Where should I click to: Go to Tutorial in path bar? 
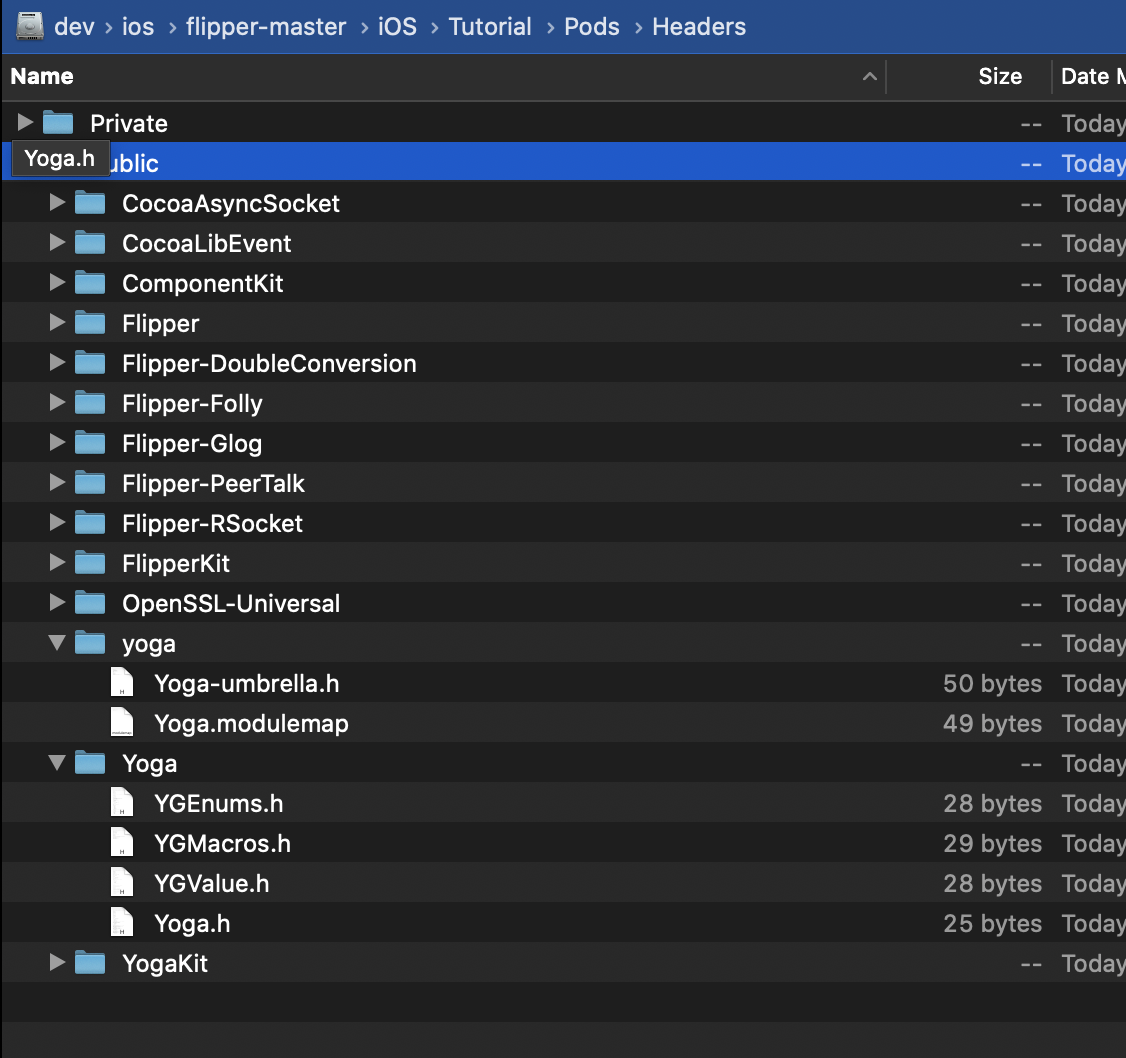[490, 27]
